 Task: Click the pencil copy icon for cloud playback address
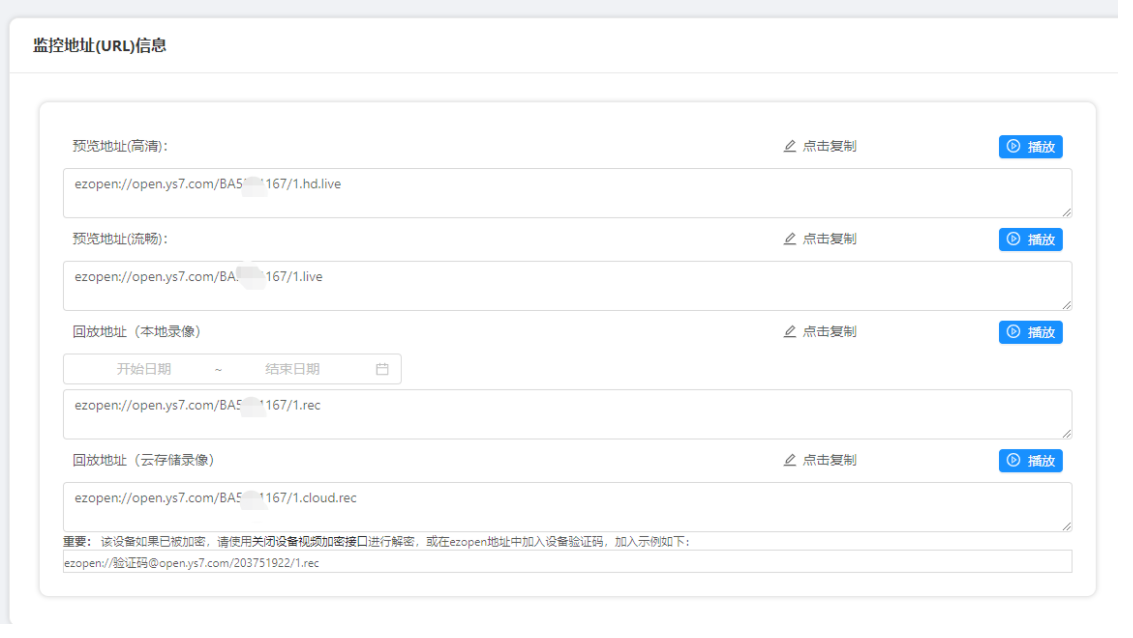pos(789,461)
